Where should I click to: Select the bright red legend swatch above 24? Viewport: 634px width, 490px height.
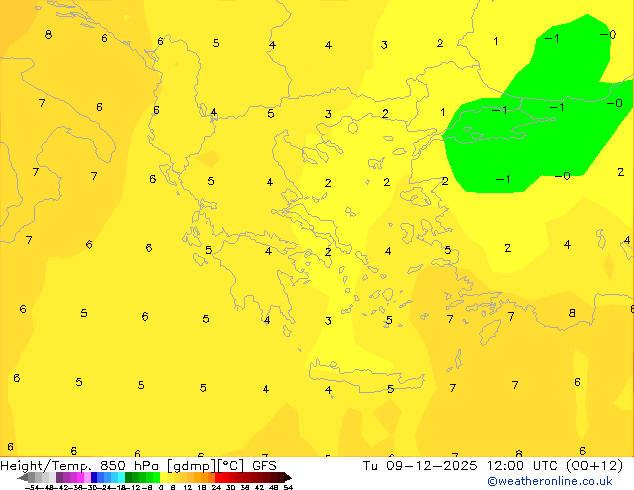(219, 477)
